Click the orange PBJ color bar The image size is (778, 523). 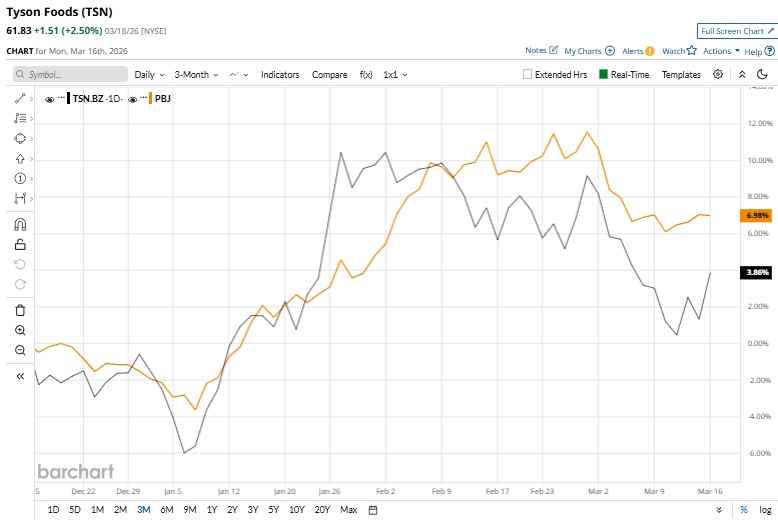[147, 99]
